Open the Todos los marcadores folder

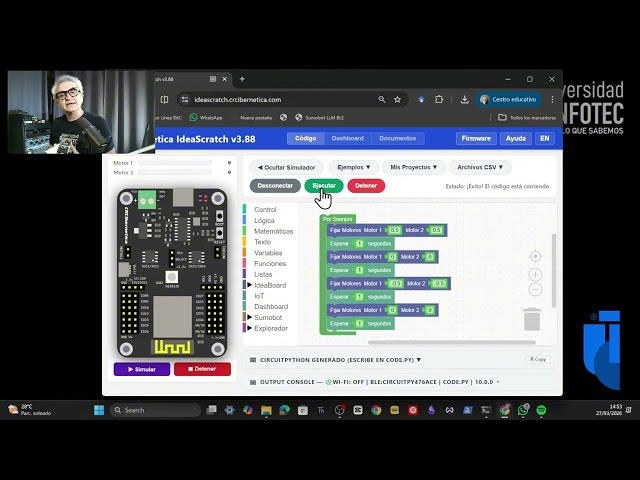point(527,118)
